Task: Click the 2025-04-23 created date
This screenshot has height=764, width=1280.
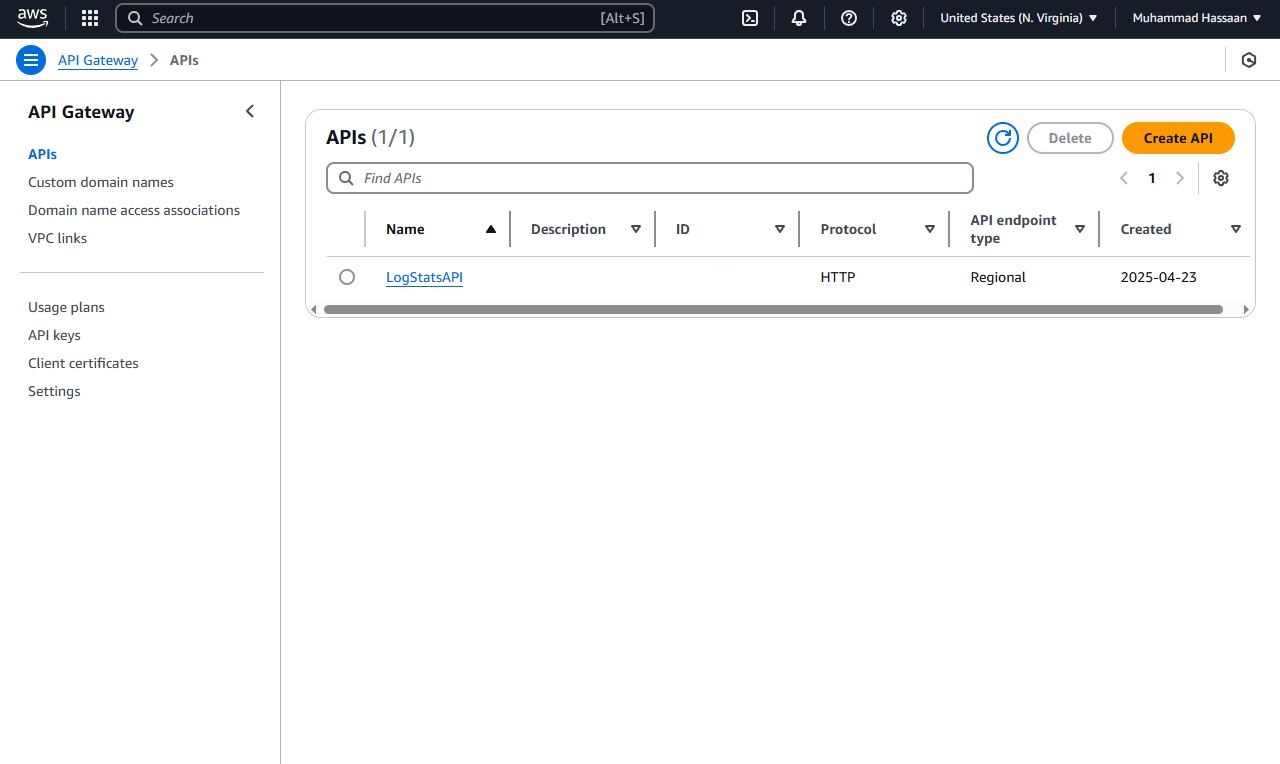Action: pos(1159,277)
